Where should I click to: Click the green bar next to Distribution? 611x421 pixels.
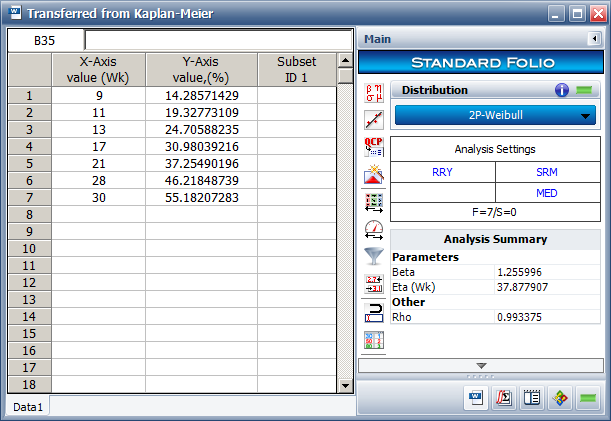click(x=583, y=90)
